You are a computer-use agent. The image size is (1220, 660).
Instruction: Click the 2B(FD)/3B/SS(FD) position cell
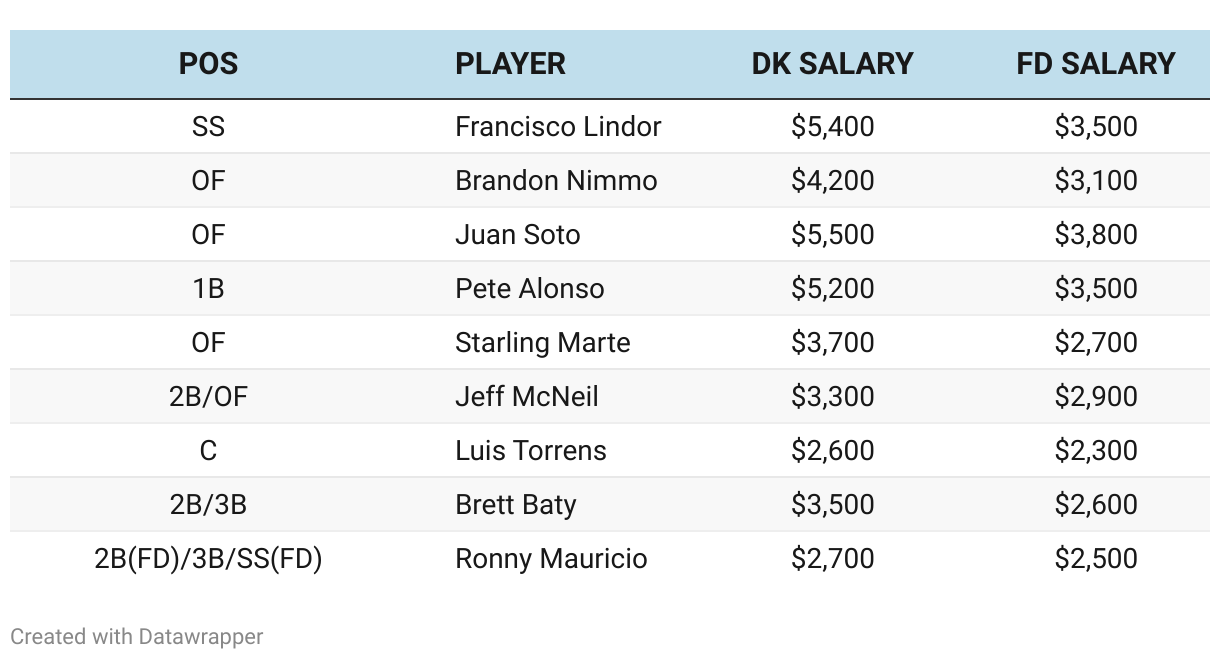tap(208, 559)
